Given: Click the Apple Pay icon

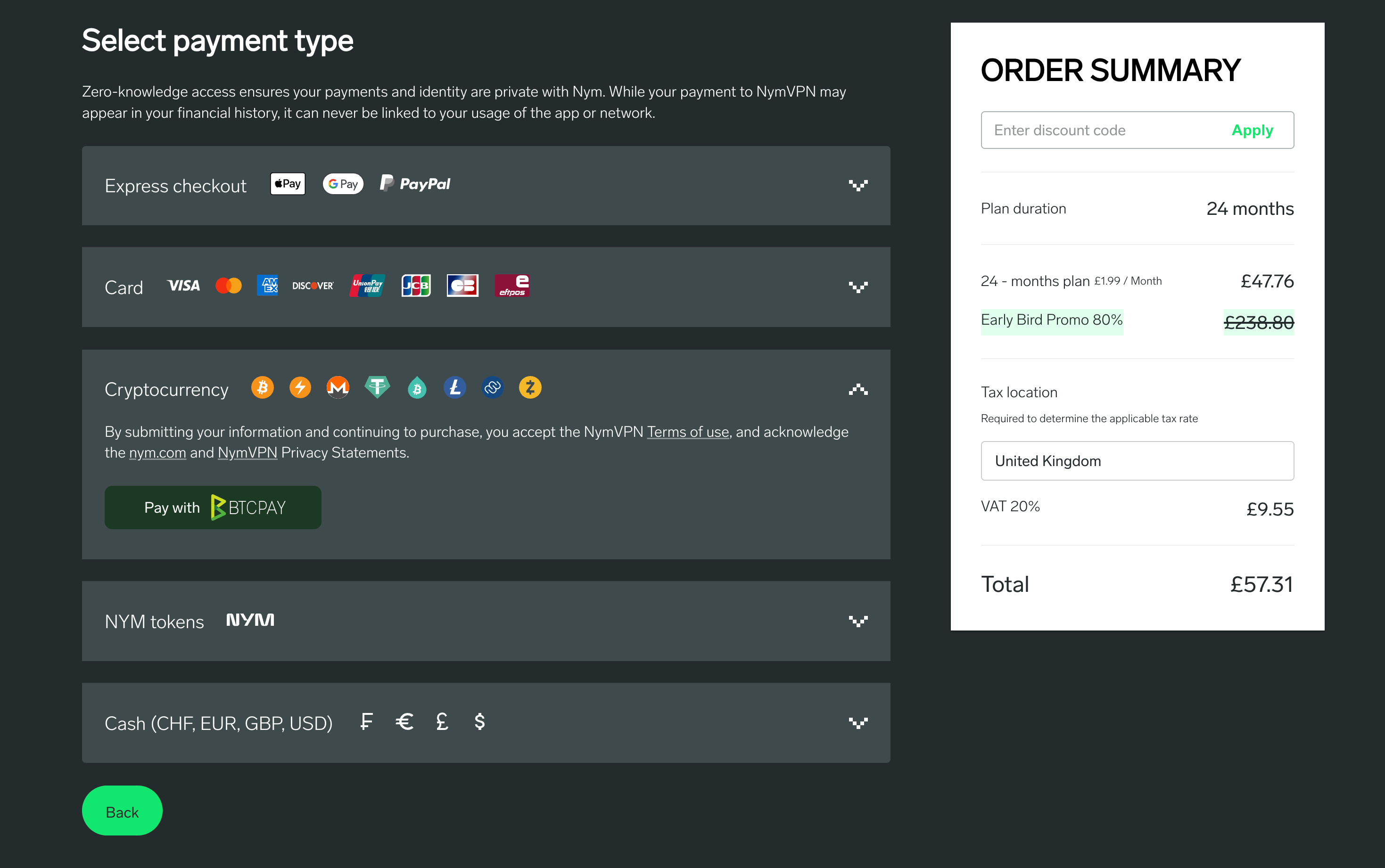Looking at the screenshot, I should tap(288, 184).
